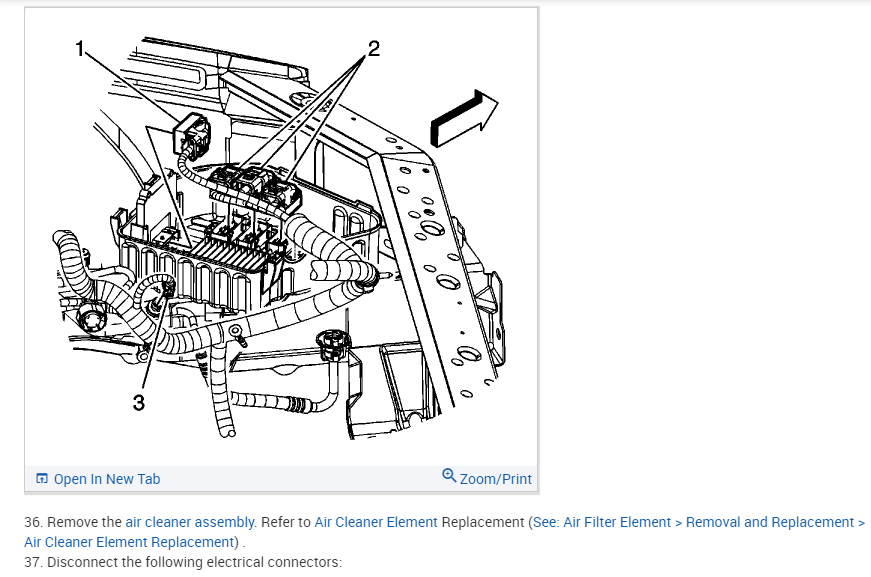Select the Zoom/Print text link
The width and height of the screenshot is (871, 577).
(495, 479)
